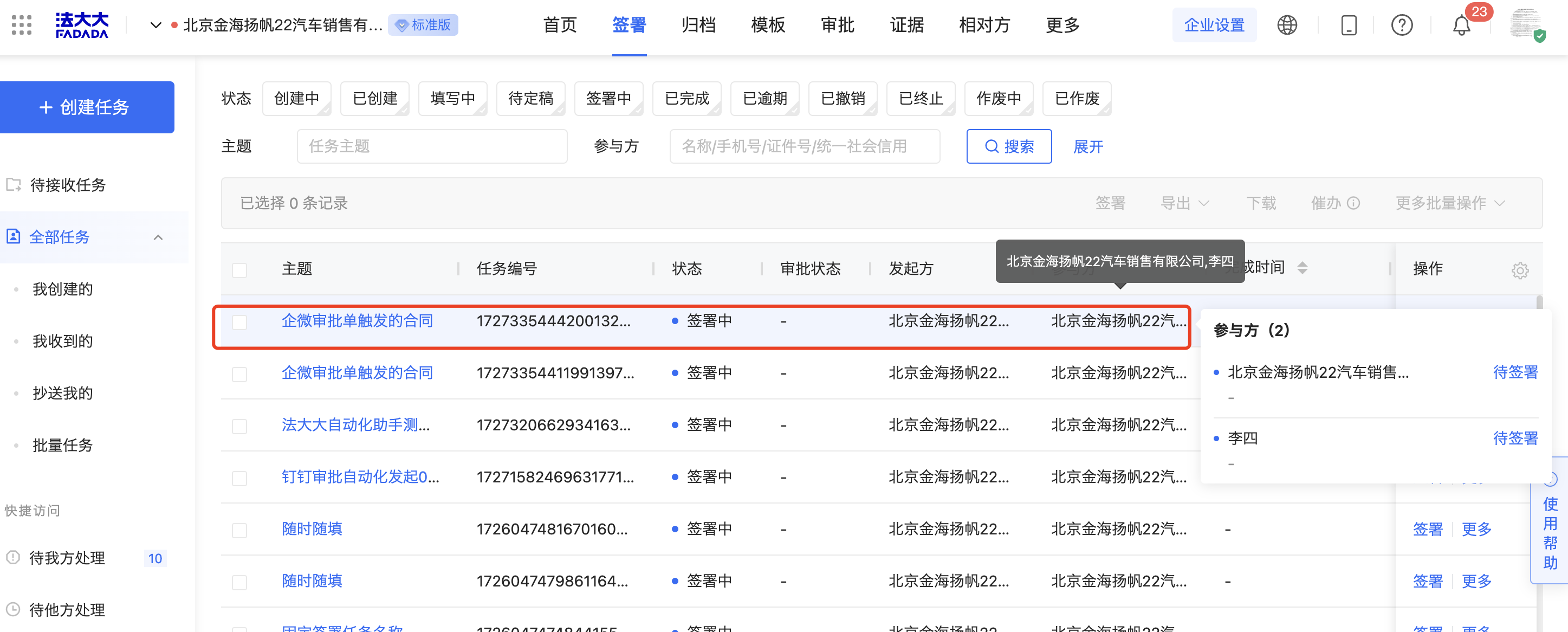The width and height of the screenshot is (1568, 632).
Task: Switch to the 审批 tab
Action: pos(838,25)
